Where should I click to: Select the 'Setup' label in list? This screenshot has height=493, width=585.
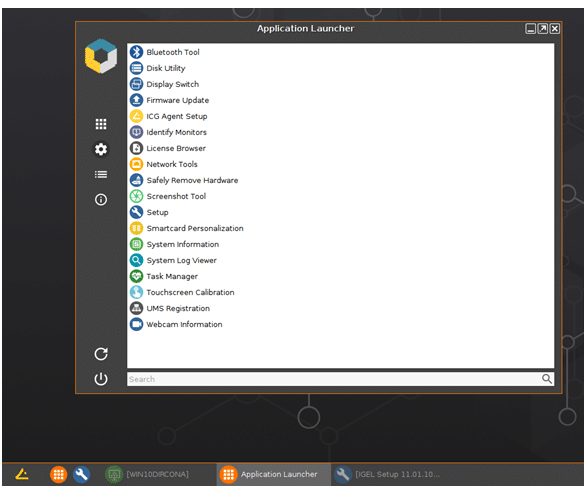(x=157, y=213)
